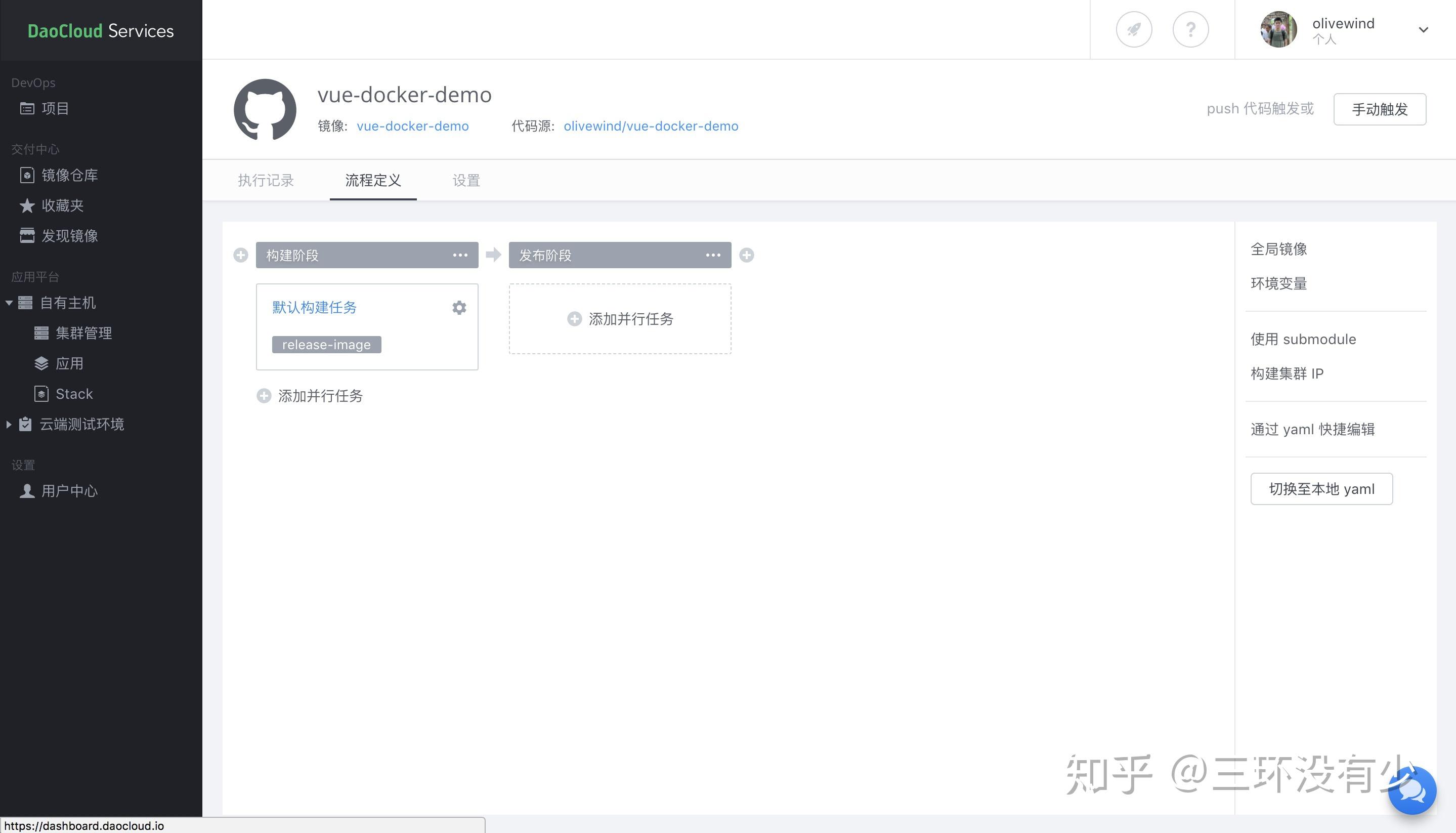Switch to the 执行记录 tab

tap(266, 180)
